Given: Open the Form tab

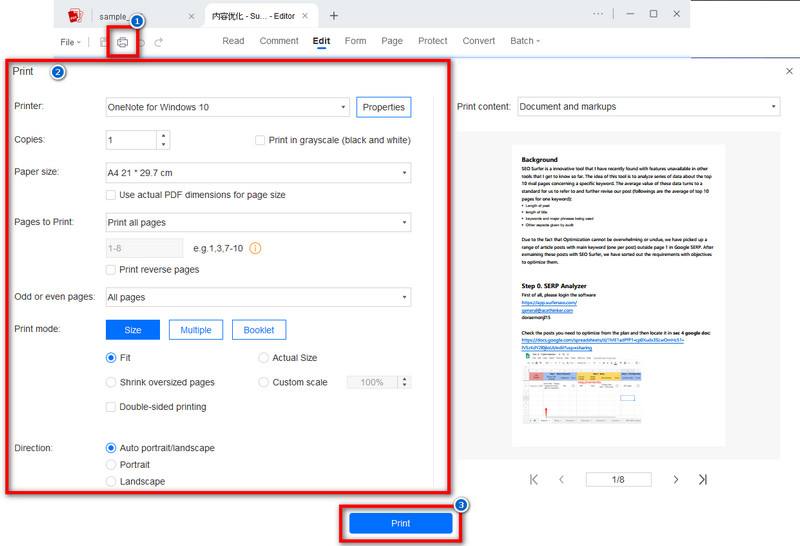Looking at the screenshot, I should [356, 41].
